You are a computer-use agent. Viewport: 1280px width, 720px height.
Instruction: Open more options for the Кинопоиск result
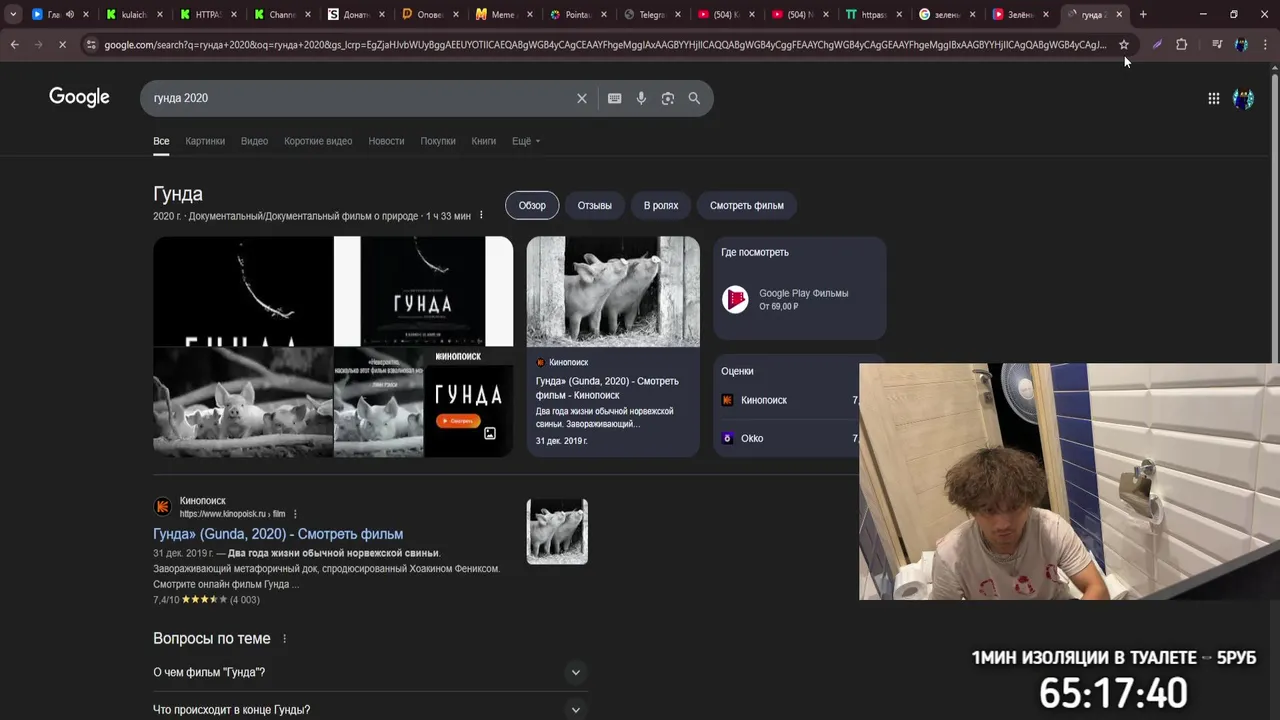[295, 514]
